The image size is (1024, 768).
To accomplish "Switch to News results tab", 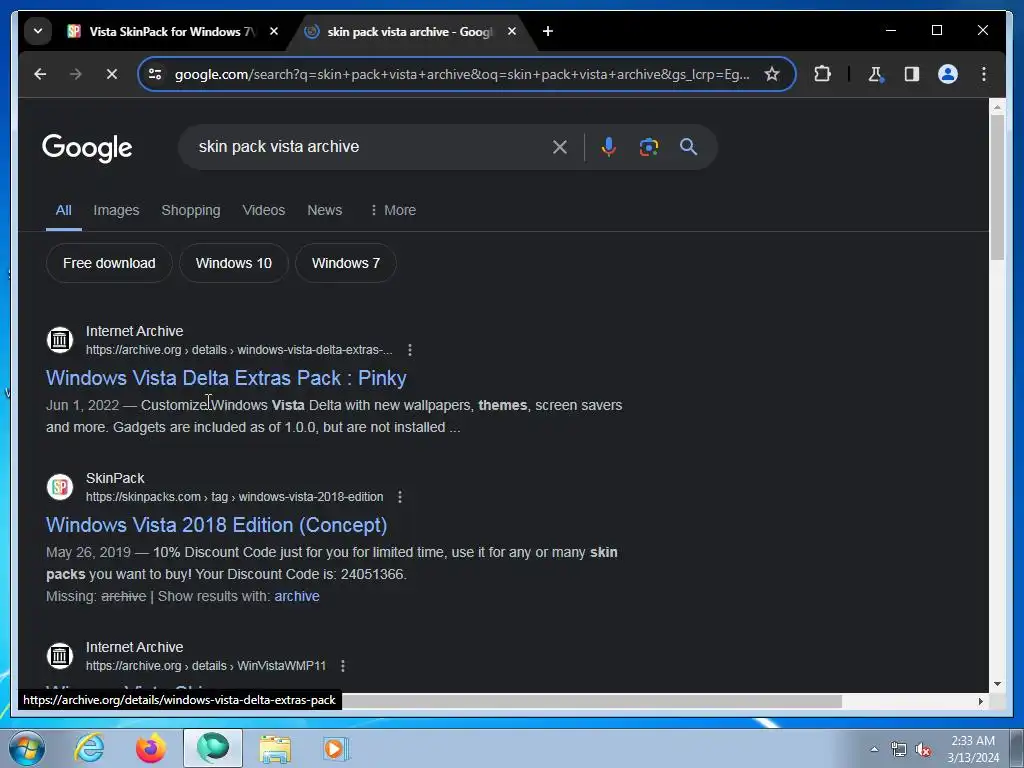I will pos(325,210).
